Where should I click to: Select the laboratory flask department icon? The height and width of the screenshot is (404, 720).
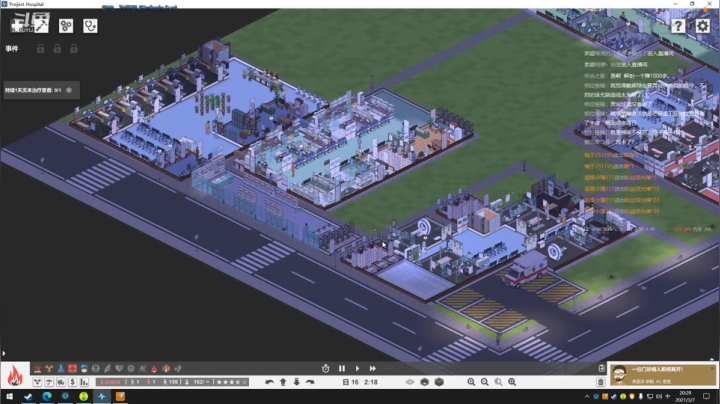click(x=61, y=368)
